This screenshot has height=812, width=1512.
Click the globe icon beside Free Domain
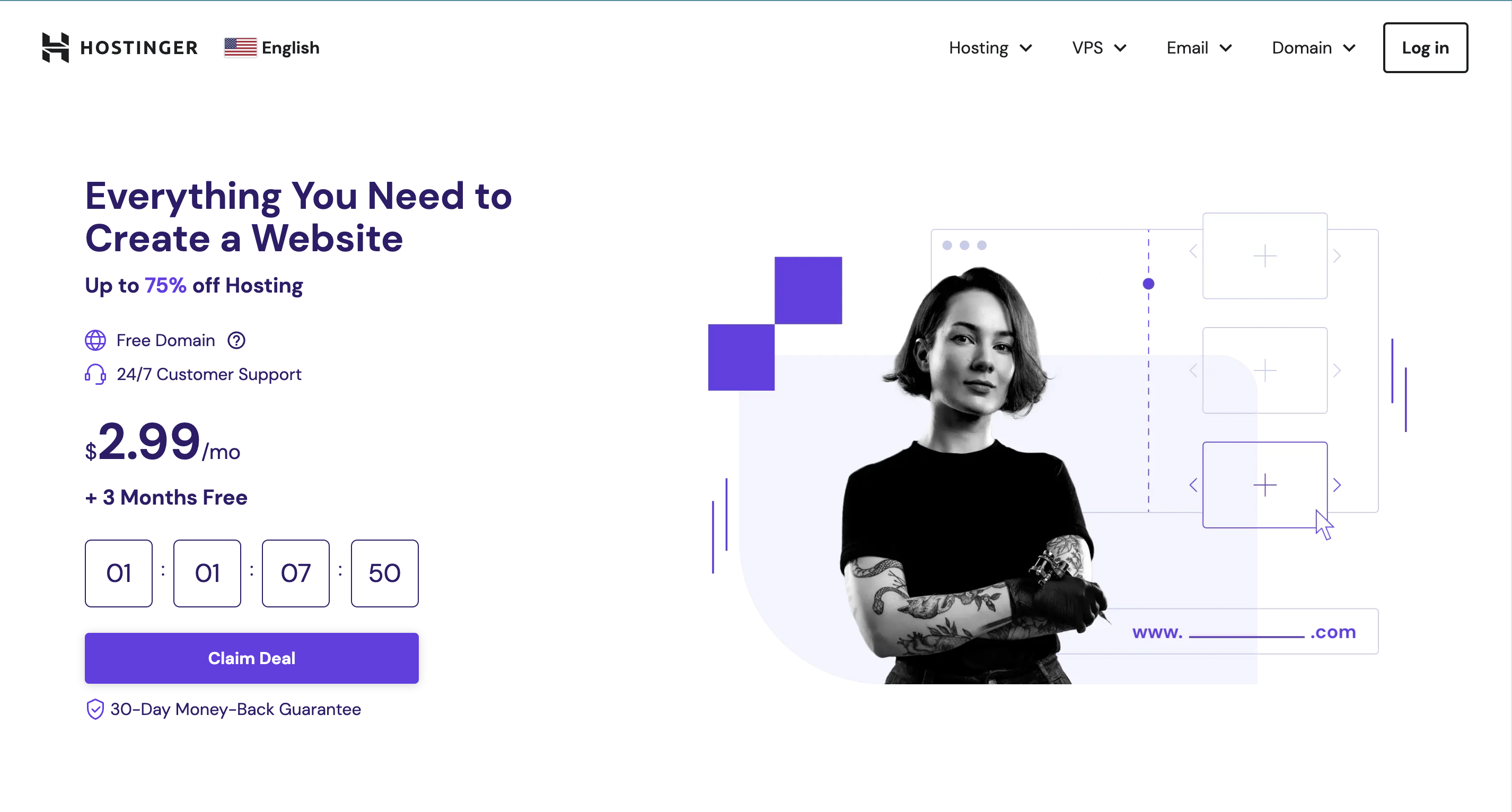click(95, 340)
